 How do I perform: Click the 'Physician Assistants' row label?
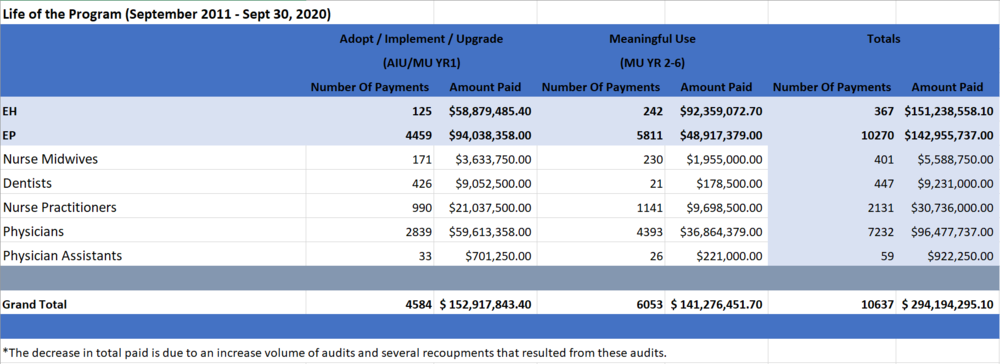[x=62, y=256]
